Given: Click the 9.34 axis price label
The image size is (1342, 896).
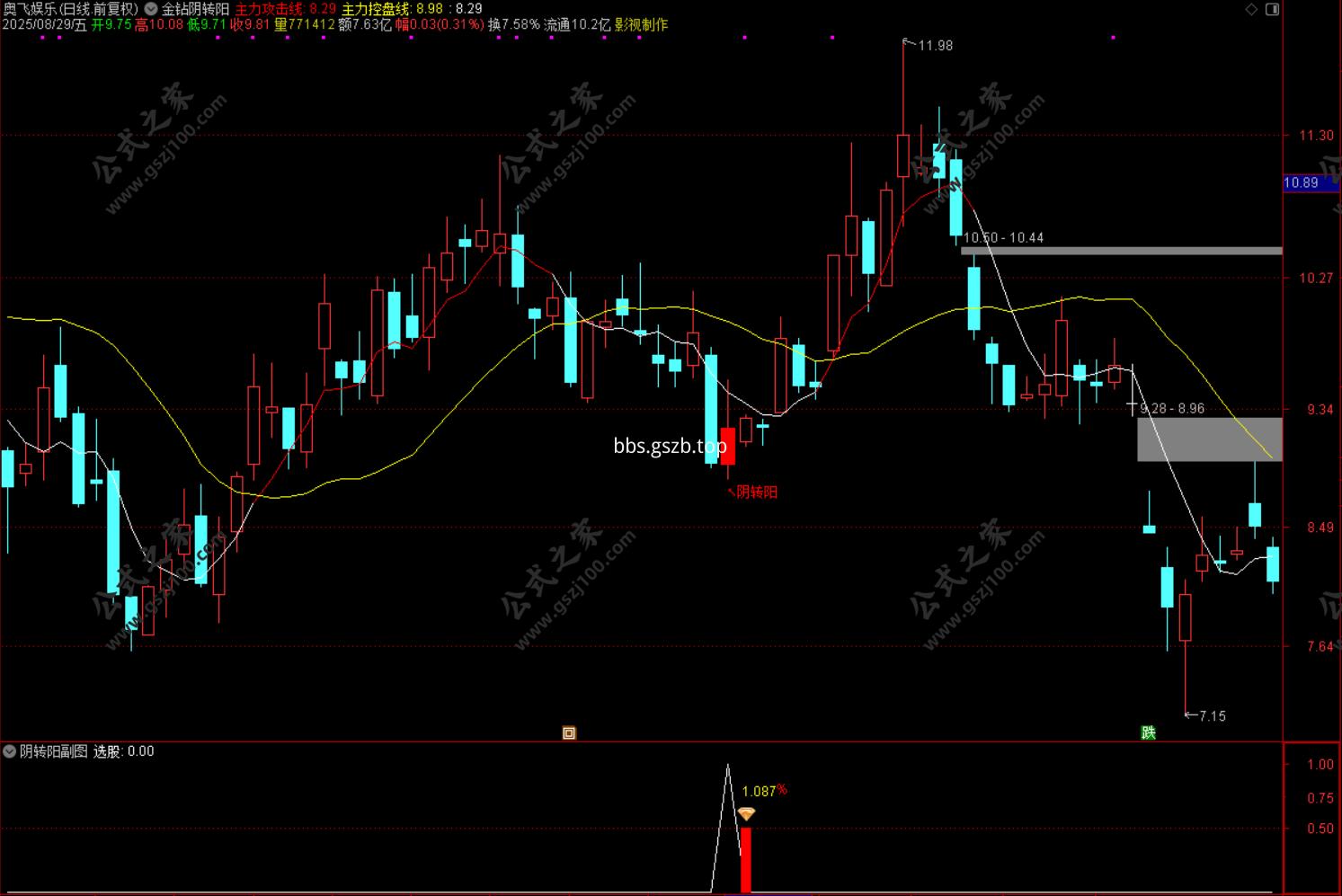Looking at the screenshot, I should [1320, 410].
